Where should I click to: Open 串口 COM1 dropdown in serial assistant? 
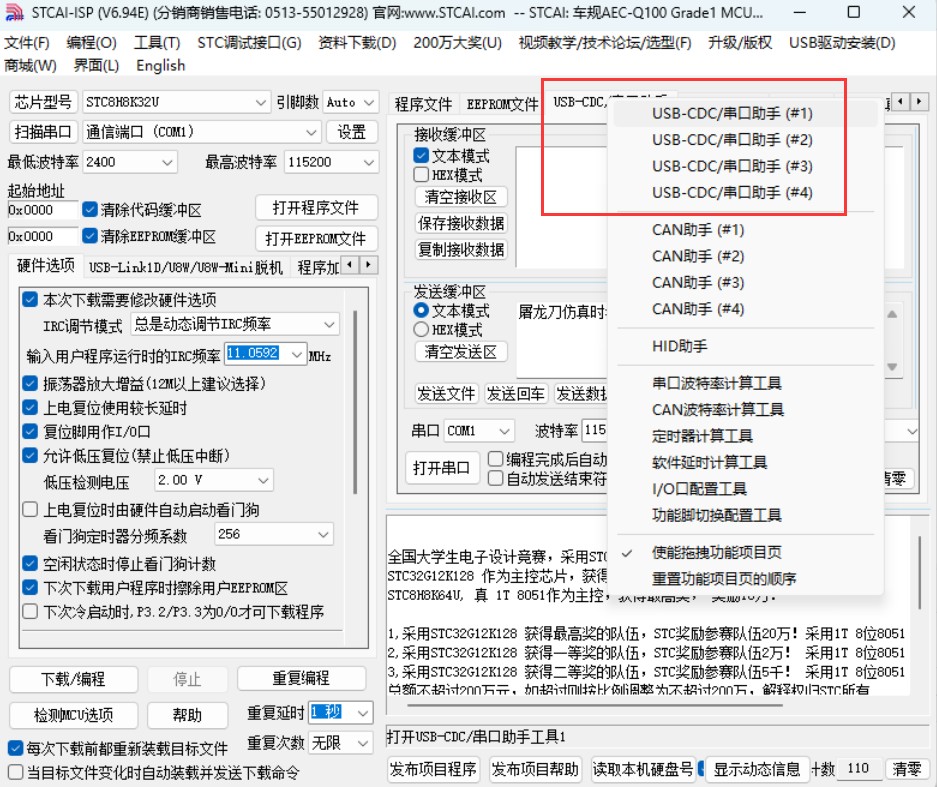point(479,430)
